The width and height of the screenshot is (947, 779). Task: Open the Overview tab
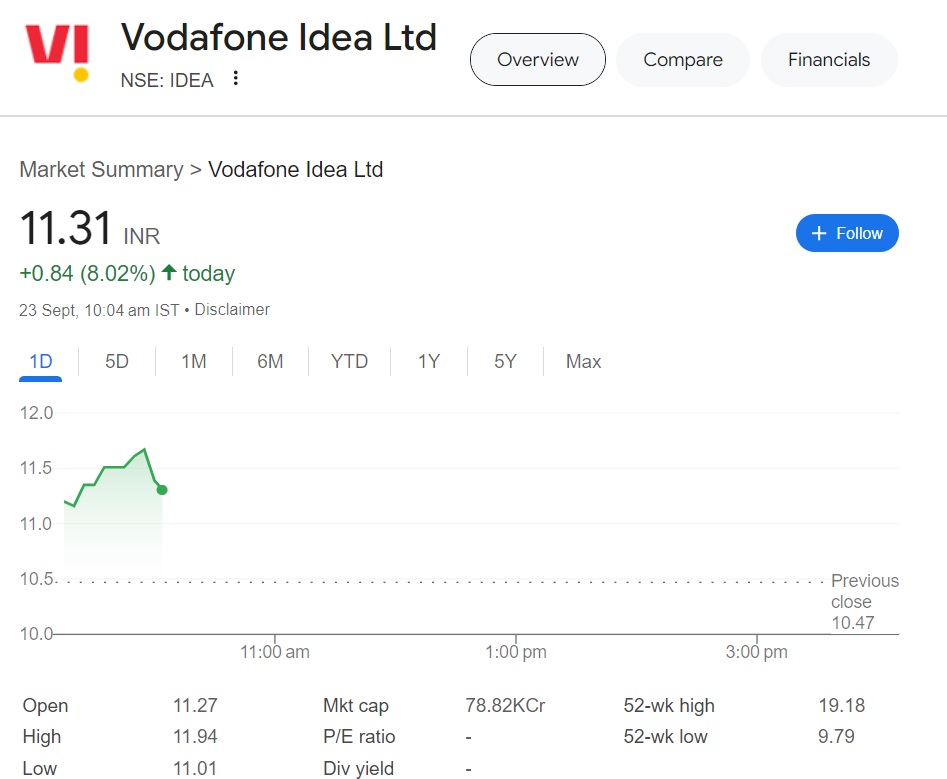pos(538,60)
